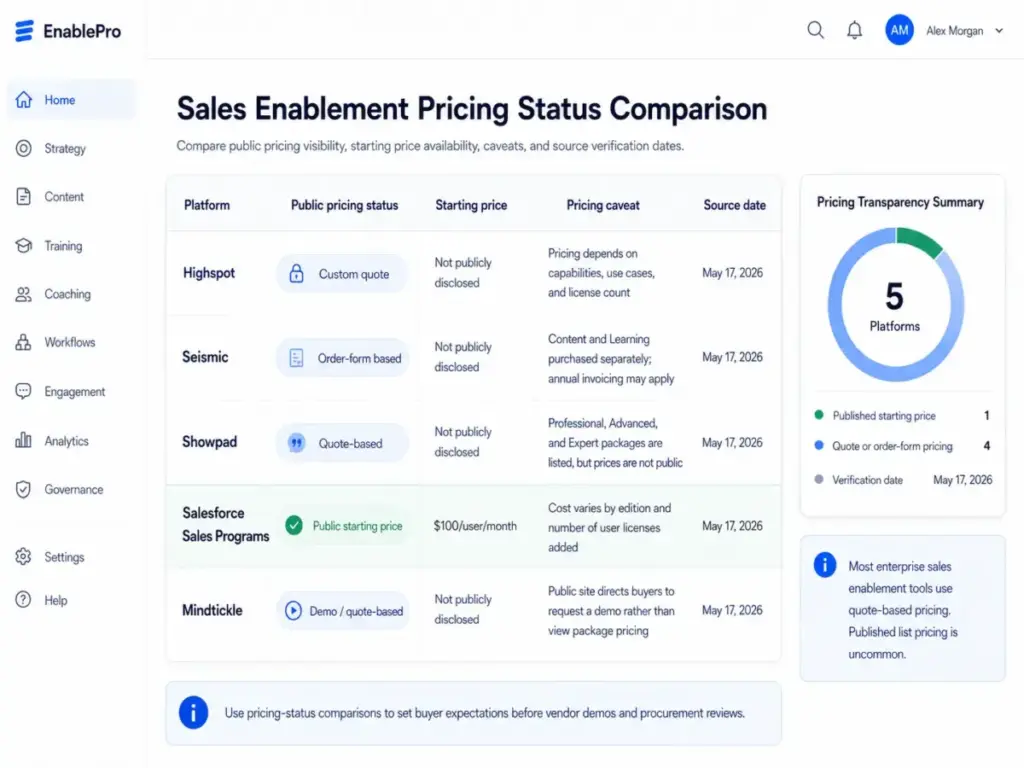
Task: Click the Source date column header
Action: click(734, 205)
